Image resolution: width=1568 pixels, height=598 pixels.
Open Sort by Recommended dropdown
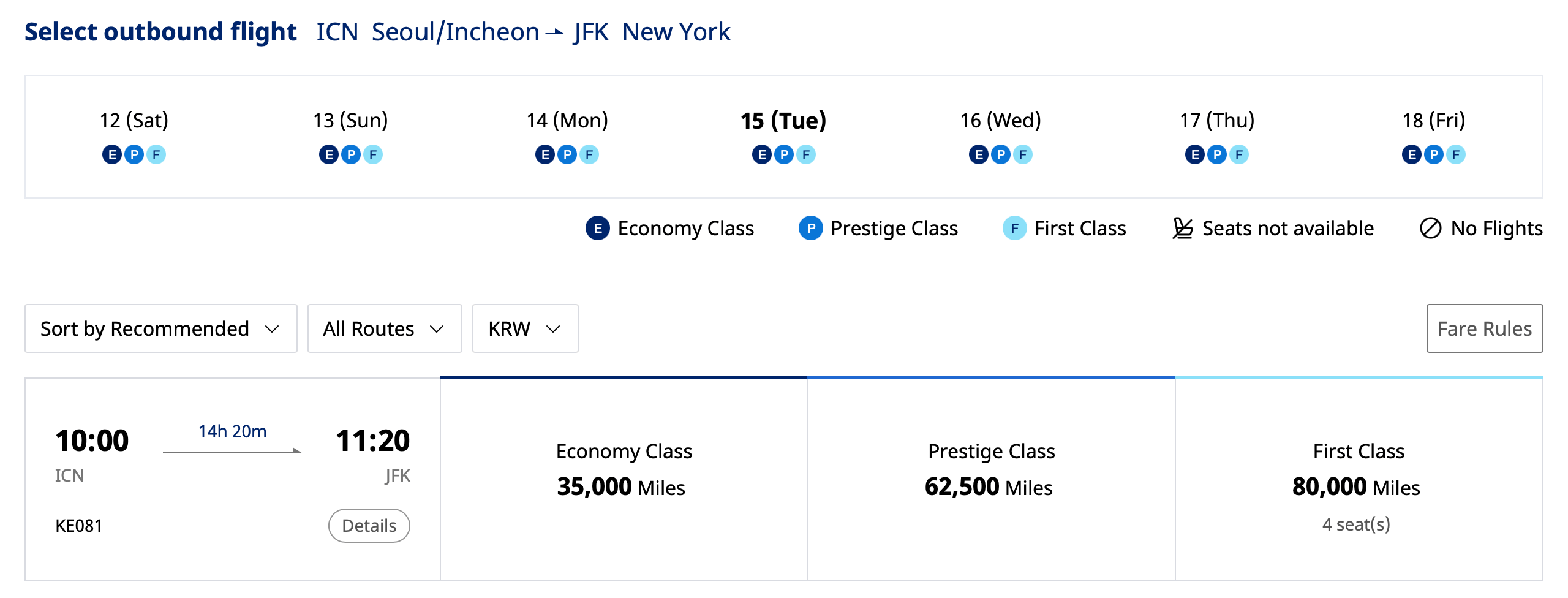(160, 329)
